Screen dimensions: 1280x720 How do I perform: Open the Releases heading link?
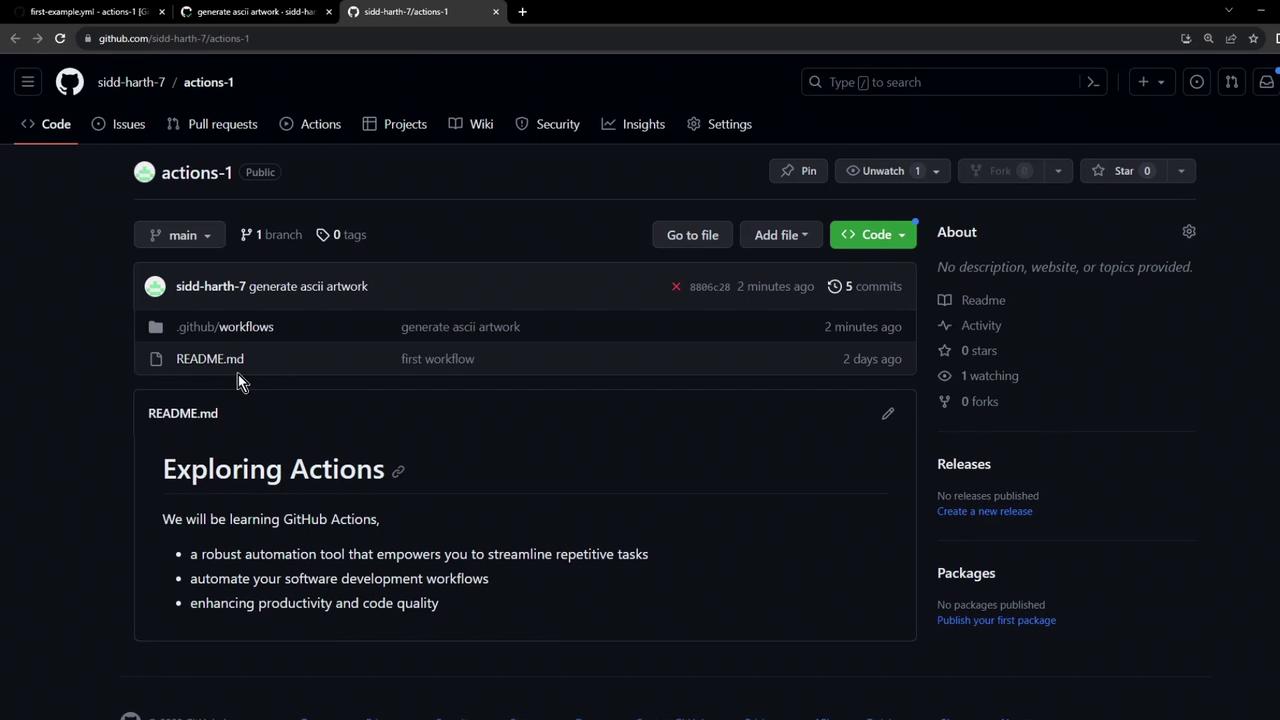coord(964,464)
